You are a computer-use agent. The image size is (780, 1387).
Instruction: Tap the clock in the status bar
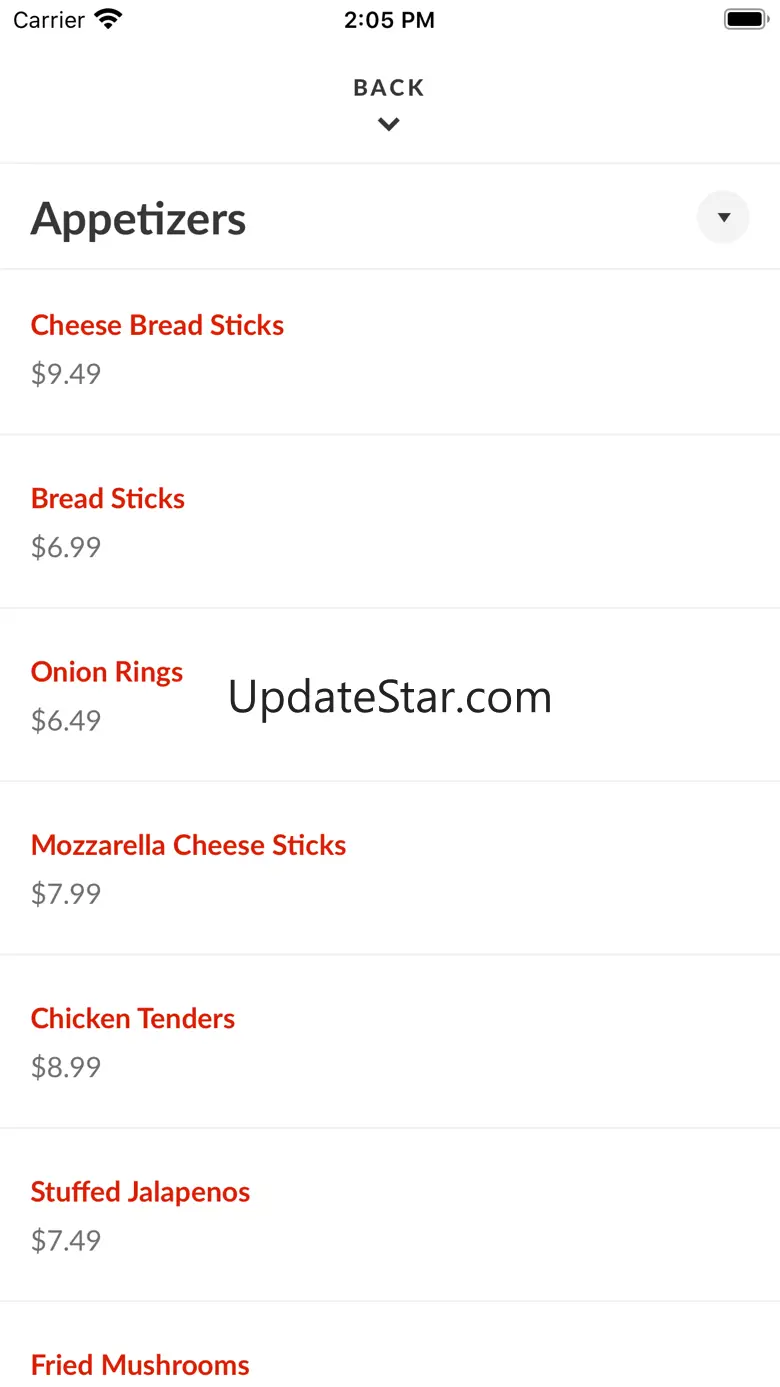389,20
